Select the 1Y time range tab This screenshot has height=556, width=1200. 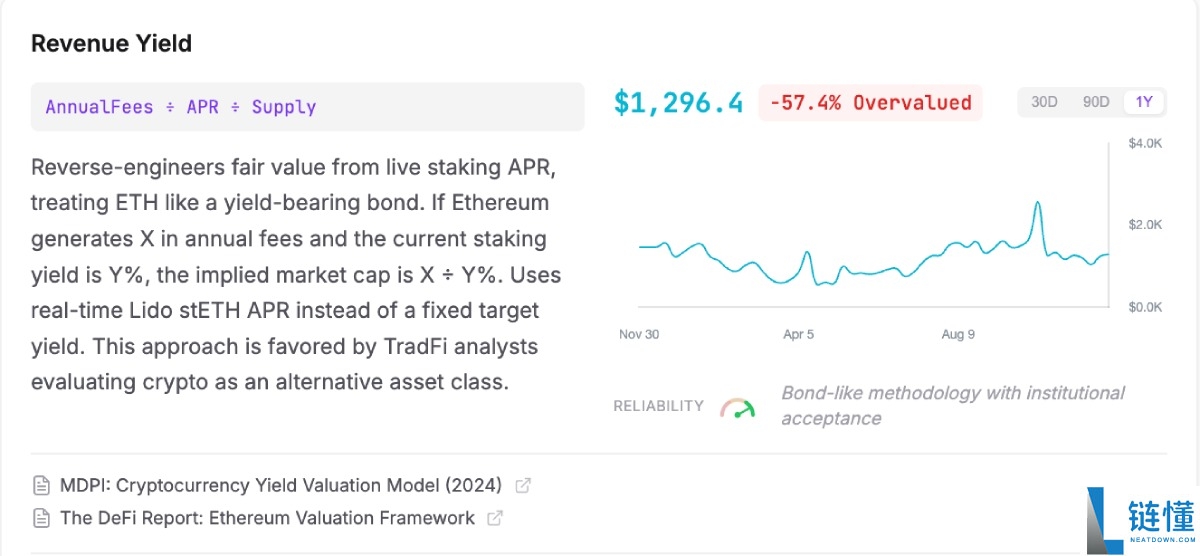tap(1144, 102)
